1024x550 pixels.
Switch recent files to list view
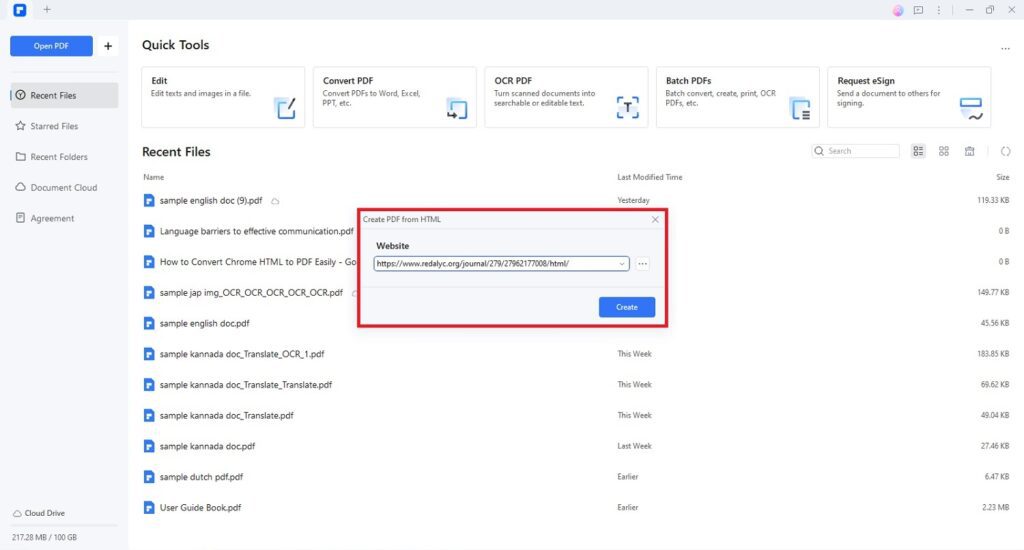coord(919,151)
